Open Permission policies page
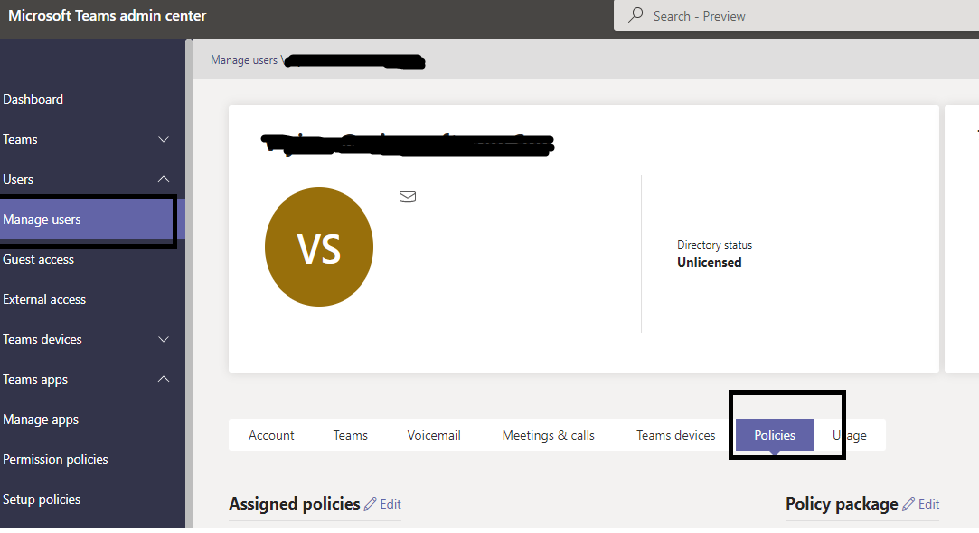 [x=56, y=460]
